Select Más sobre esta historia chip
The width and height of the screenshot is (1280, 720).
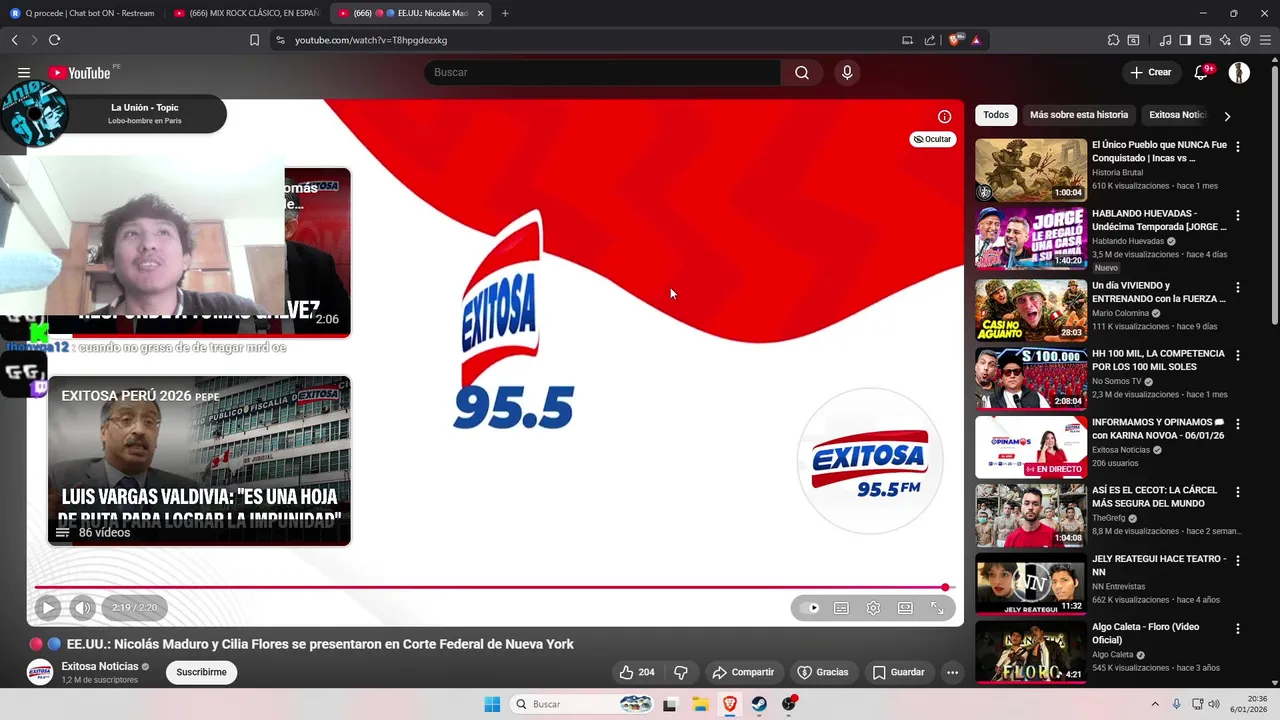click(1079, 115)
